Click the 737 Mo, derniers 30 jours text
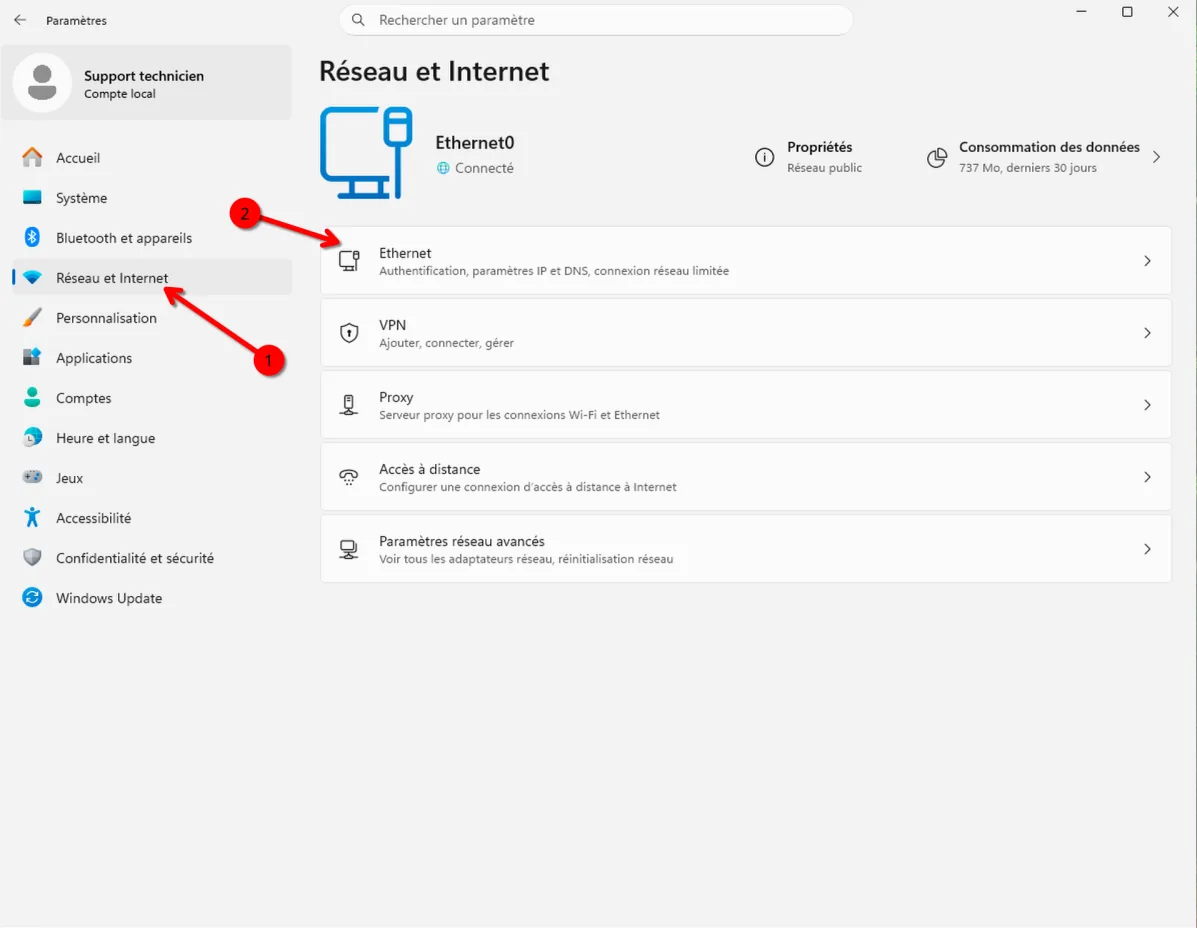 (x=1028, y=168)
